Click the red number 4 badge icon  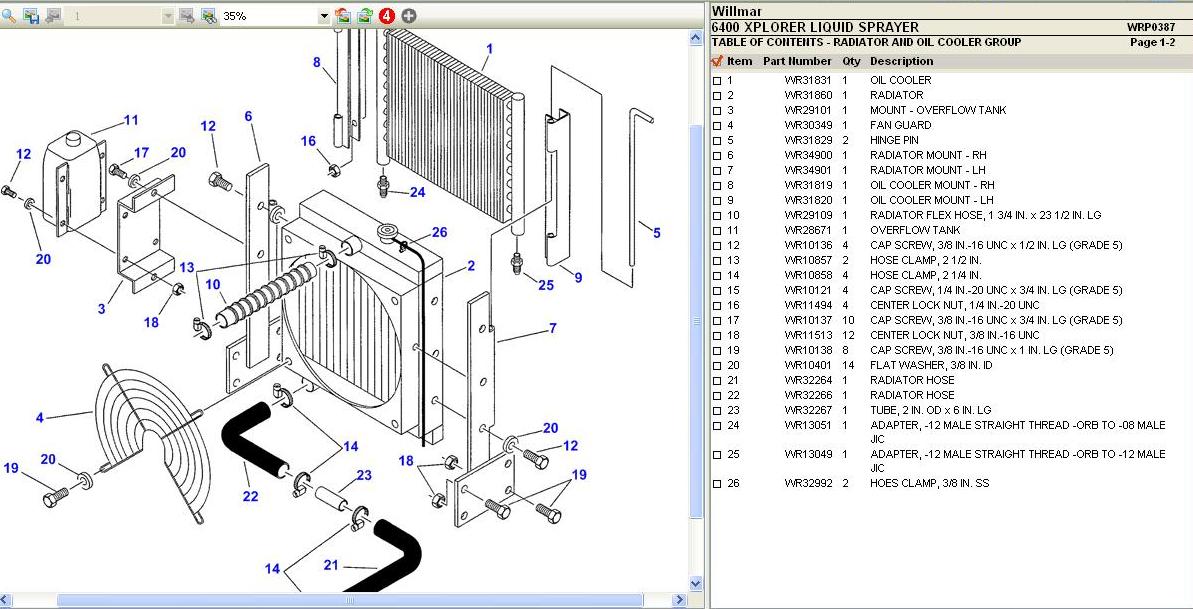coord(387,15)
